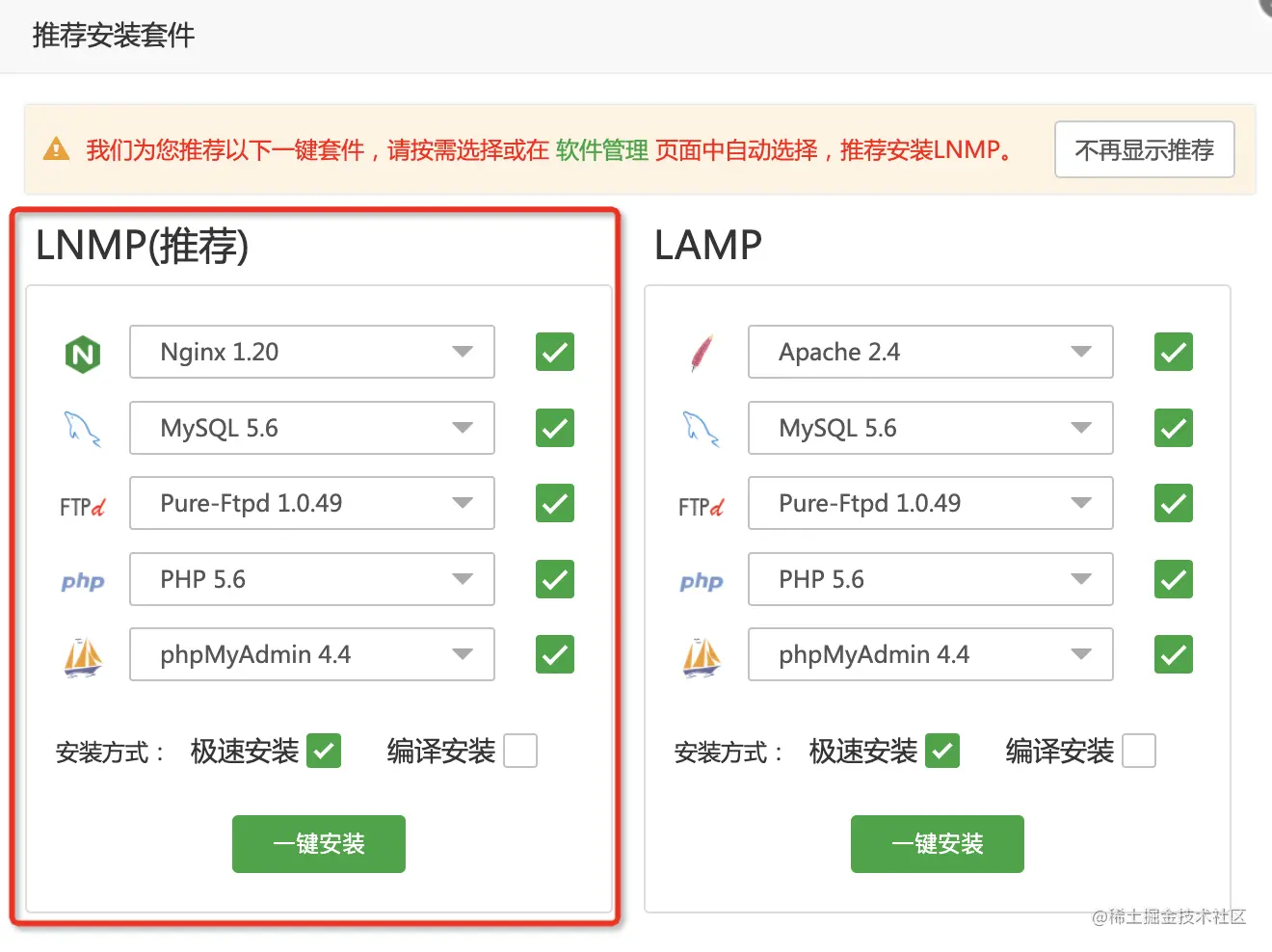Uncheck the Apache 2.4 checkbox
Viewport: 1272px width, 952px height.
(x=1174, y=352)
